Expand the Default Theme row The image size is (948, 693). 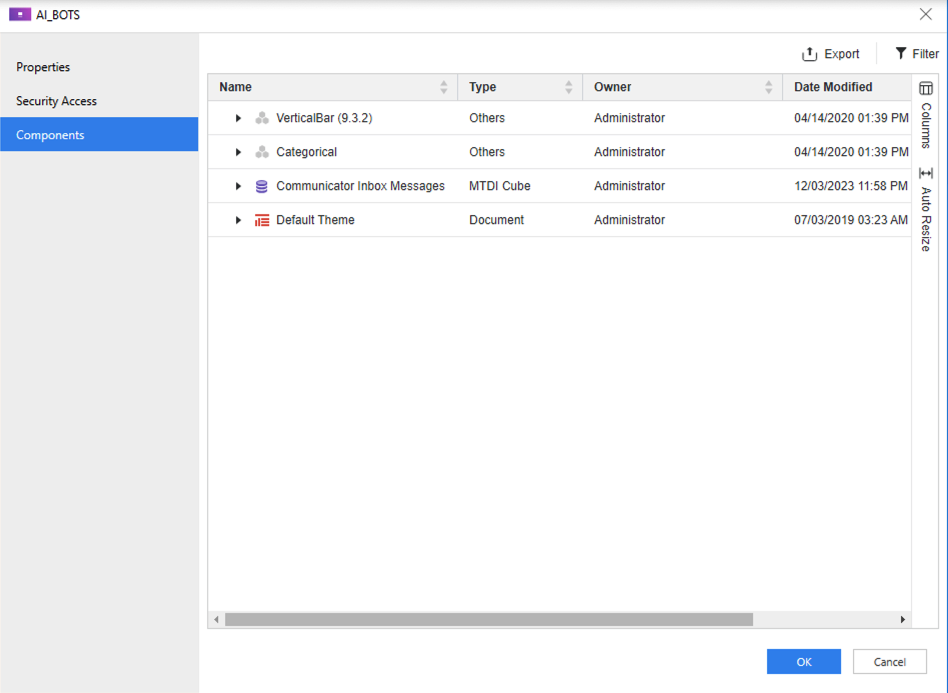click(238, 220)
